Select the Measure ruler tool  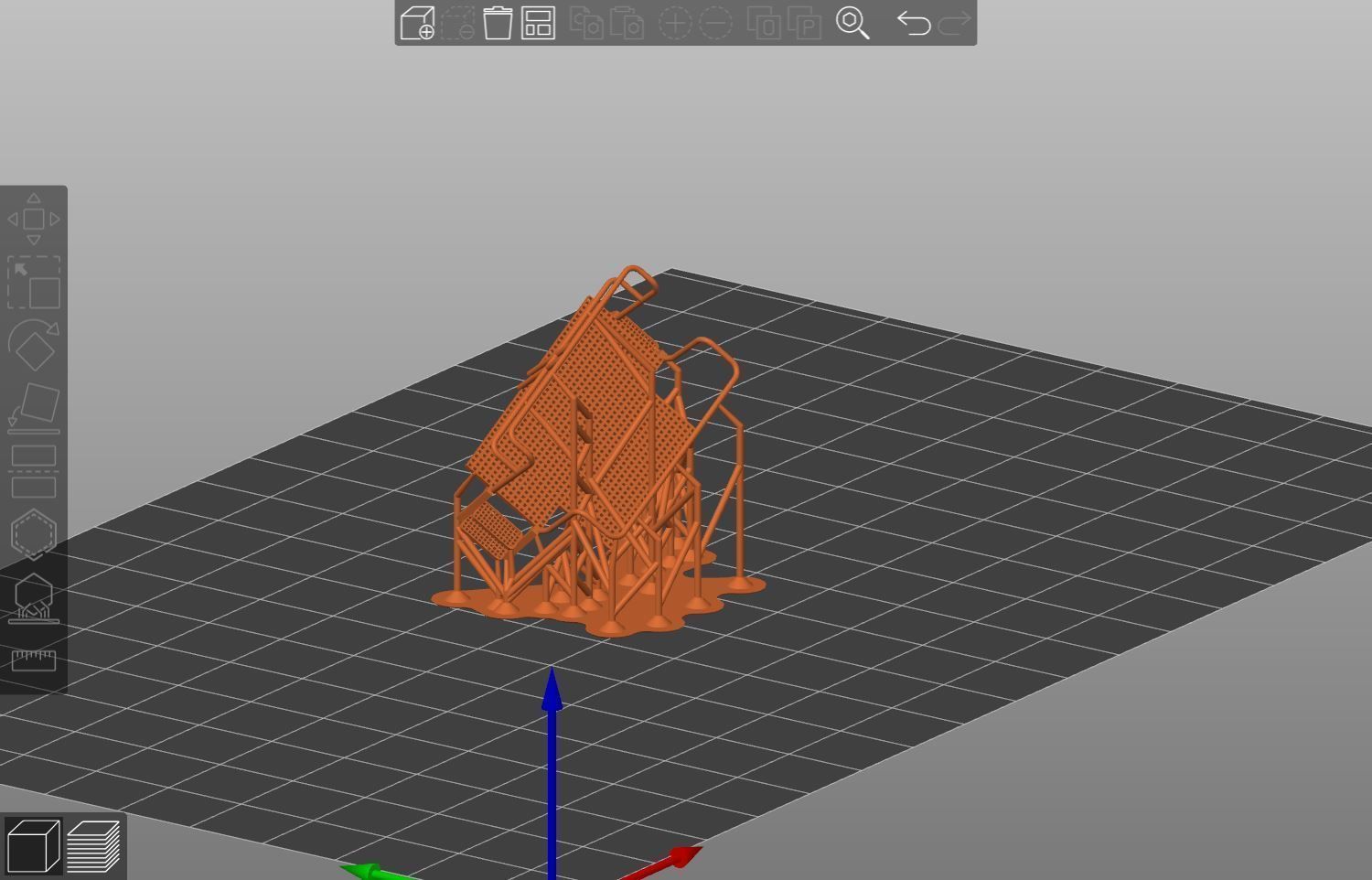point(34,660)
